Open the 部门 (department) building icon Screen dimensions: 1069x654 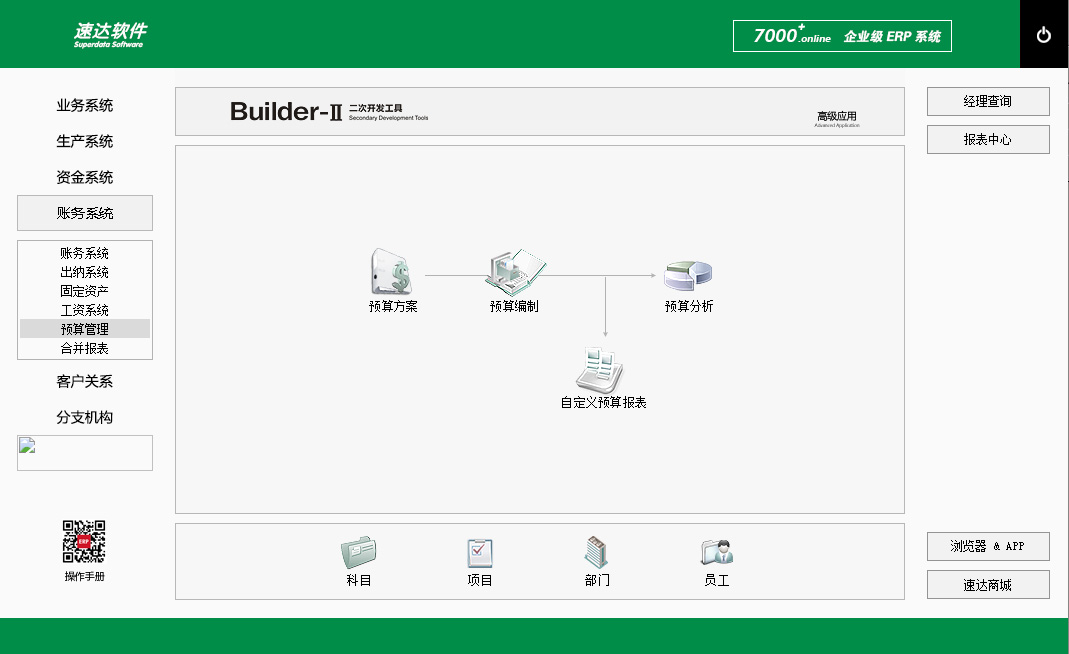pos(596,551)
